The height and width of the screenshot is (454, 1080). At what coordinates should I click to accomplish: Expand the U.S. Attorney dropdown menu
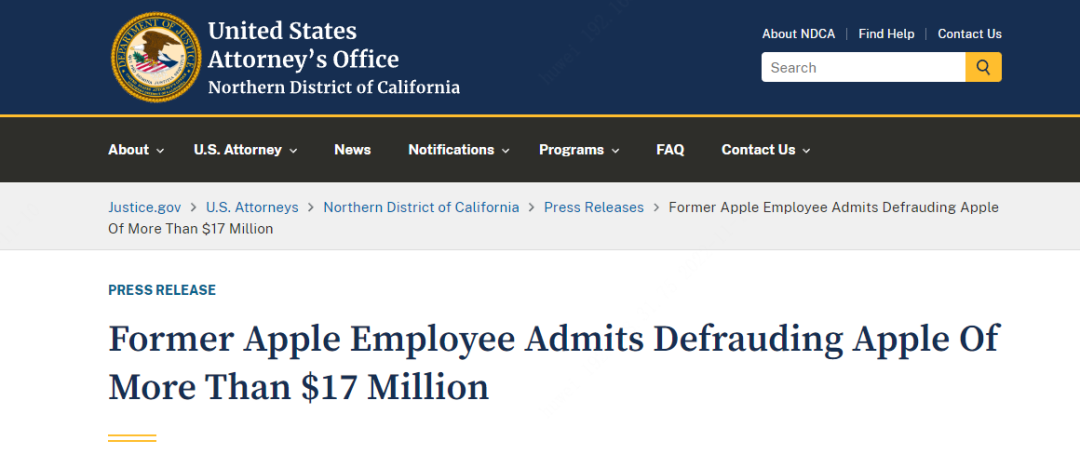click(x=245, y=150)
